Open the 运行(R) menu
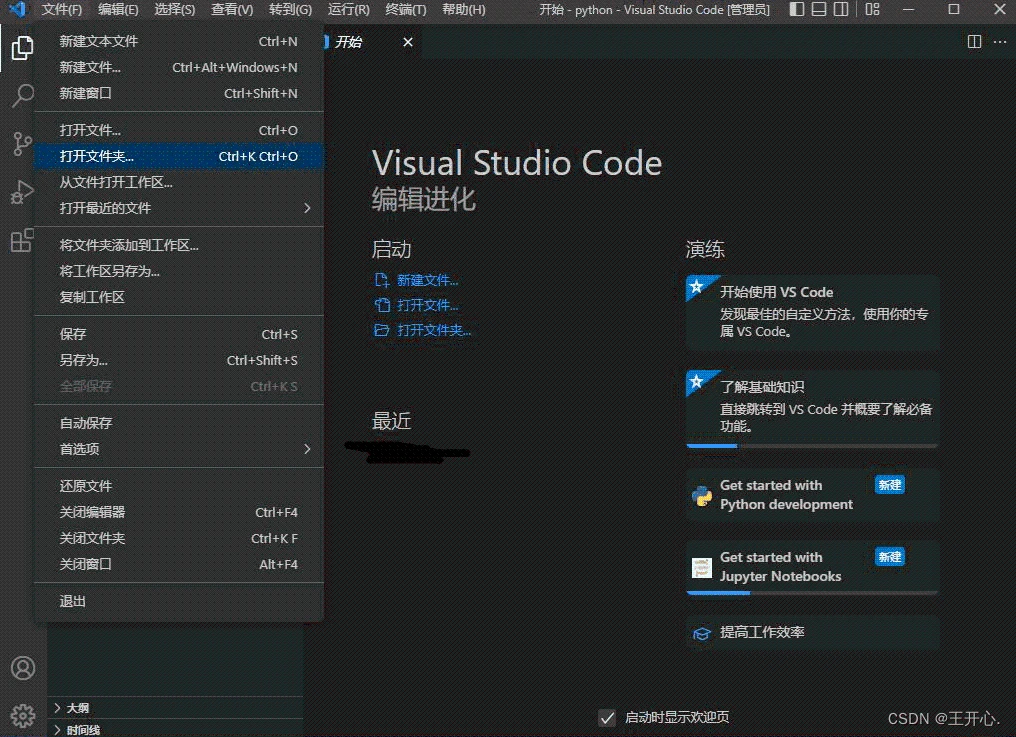Image resolution: width=1016 pixels, height=737 pixels. point(349,10)
